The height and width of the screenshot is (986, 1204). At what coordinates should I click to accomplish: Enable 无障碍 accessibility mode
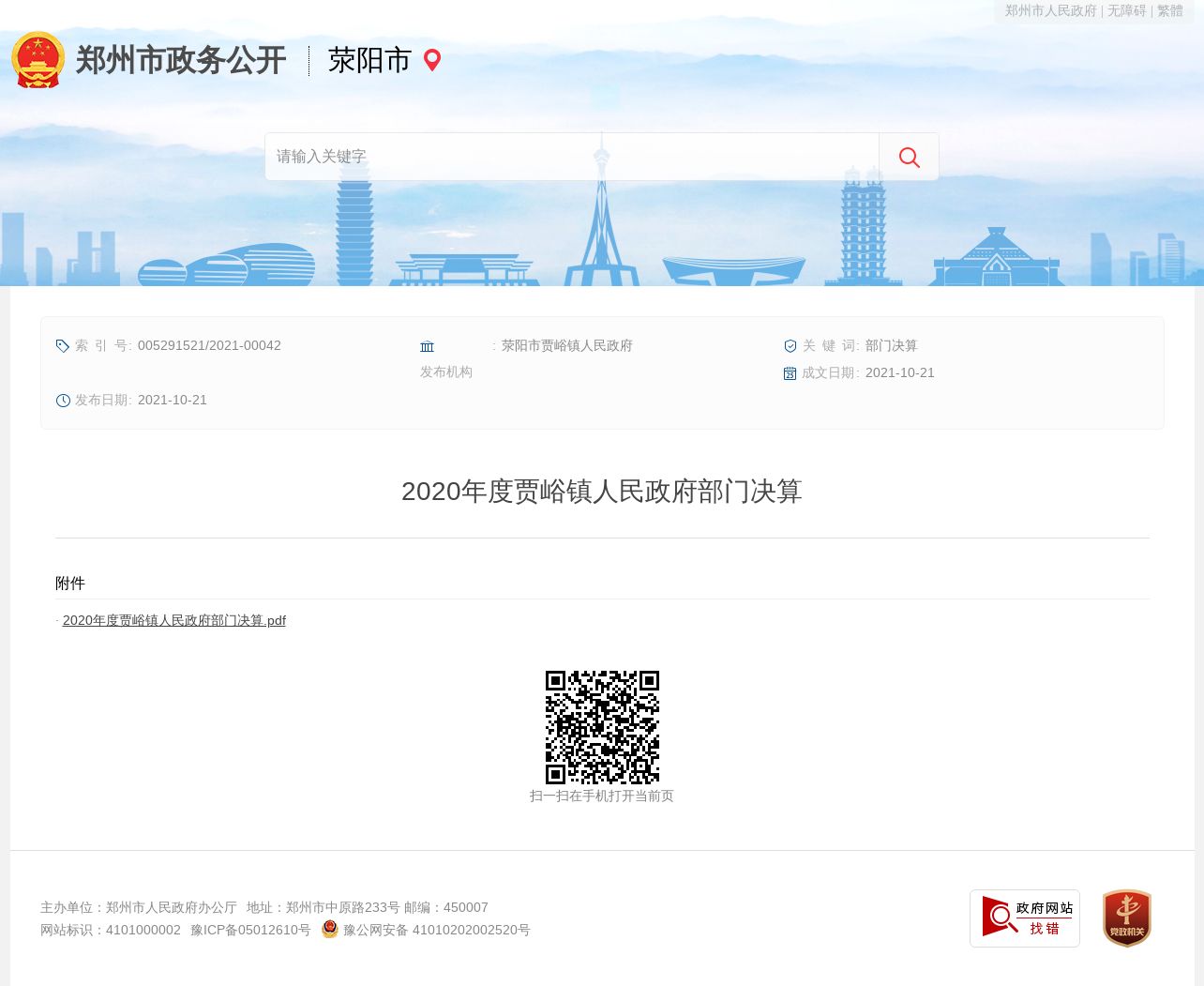[1127, 10]
